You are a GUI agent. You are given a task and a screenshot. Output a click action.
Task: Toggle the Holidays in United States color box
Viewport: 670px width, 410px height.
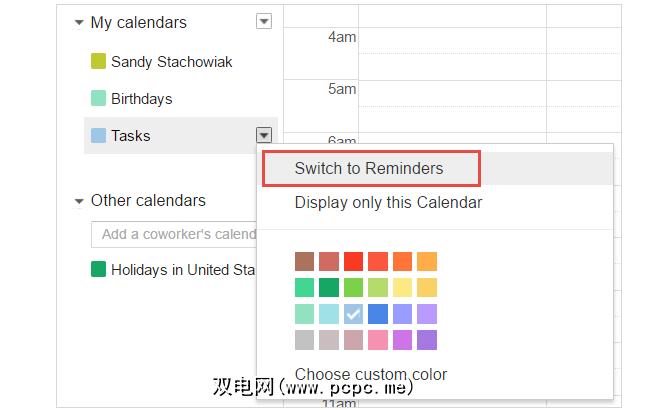click(x=98, y=269)
